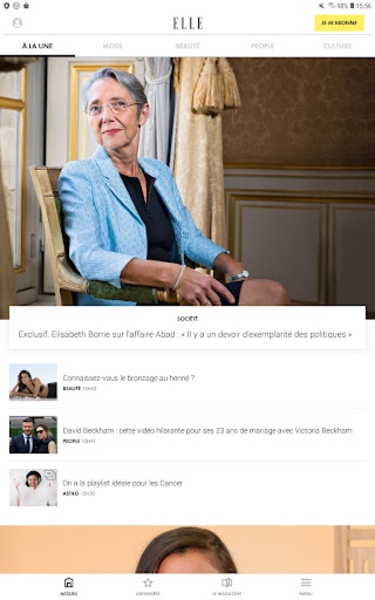The width and height of the screenshot is (375, 600).
Task: Switch to the Beauté tab
Action: click(188, 46)
